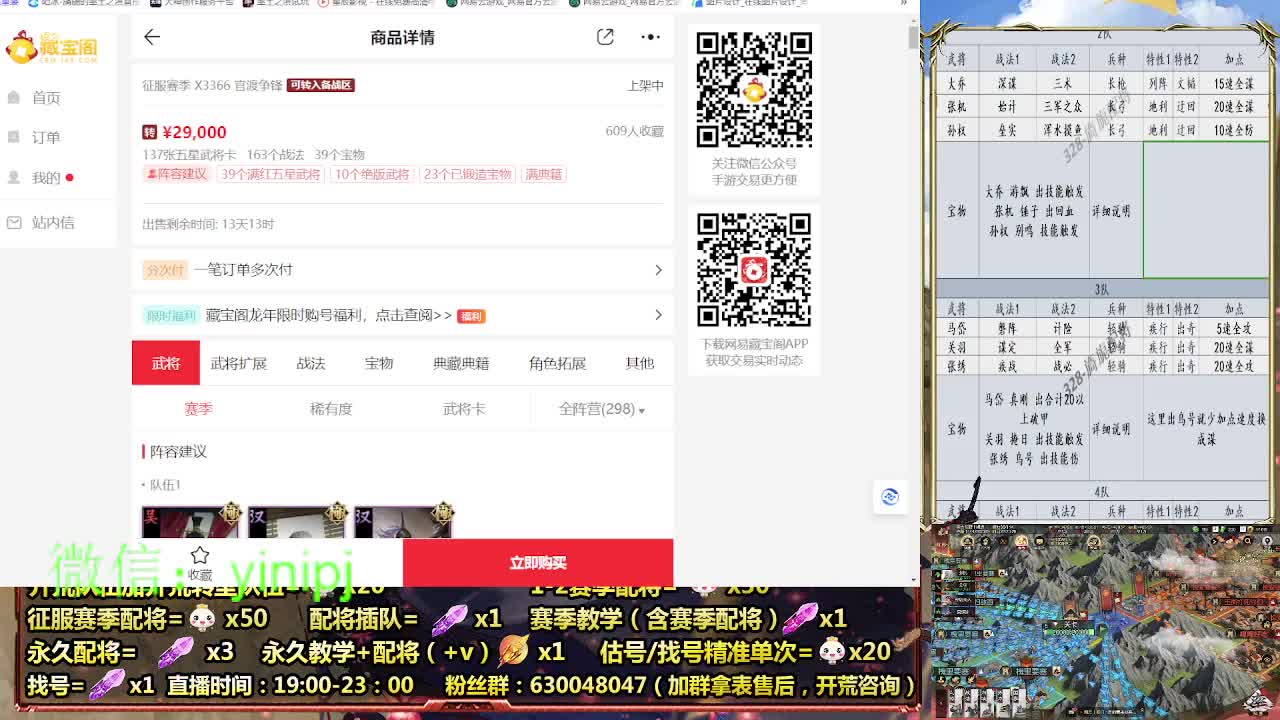
Task: Switch to the 宝物 tab
Action: tap(379, 363)
